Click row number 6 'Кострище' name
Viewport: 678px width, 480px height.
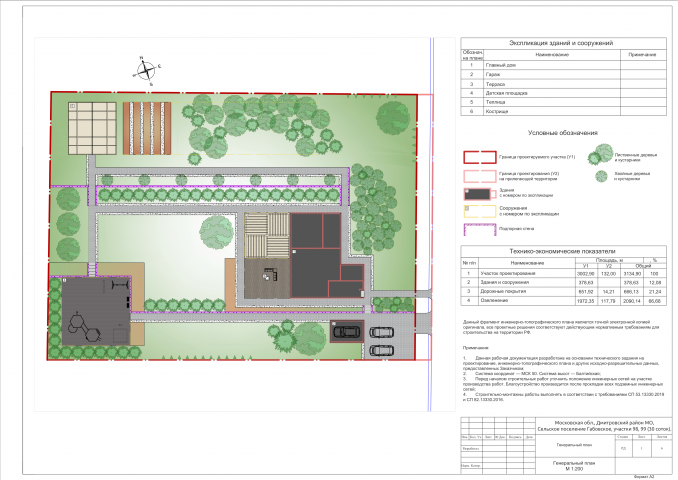click(497, 112)
